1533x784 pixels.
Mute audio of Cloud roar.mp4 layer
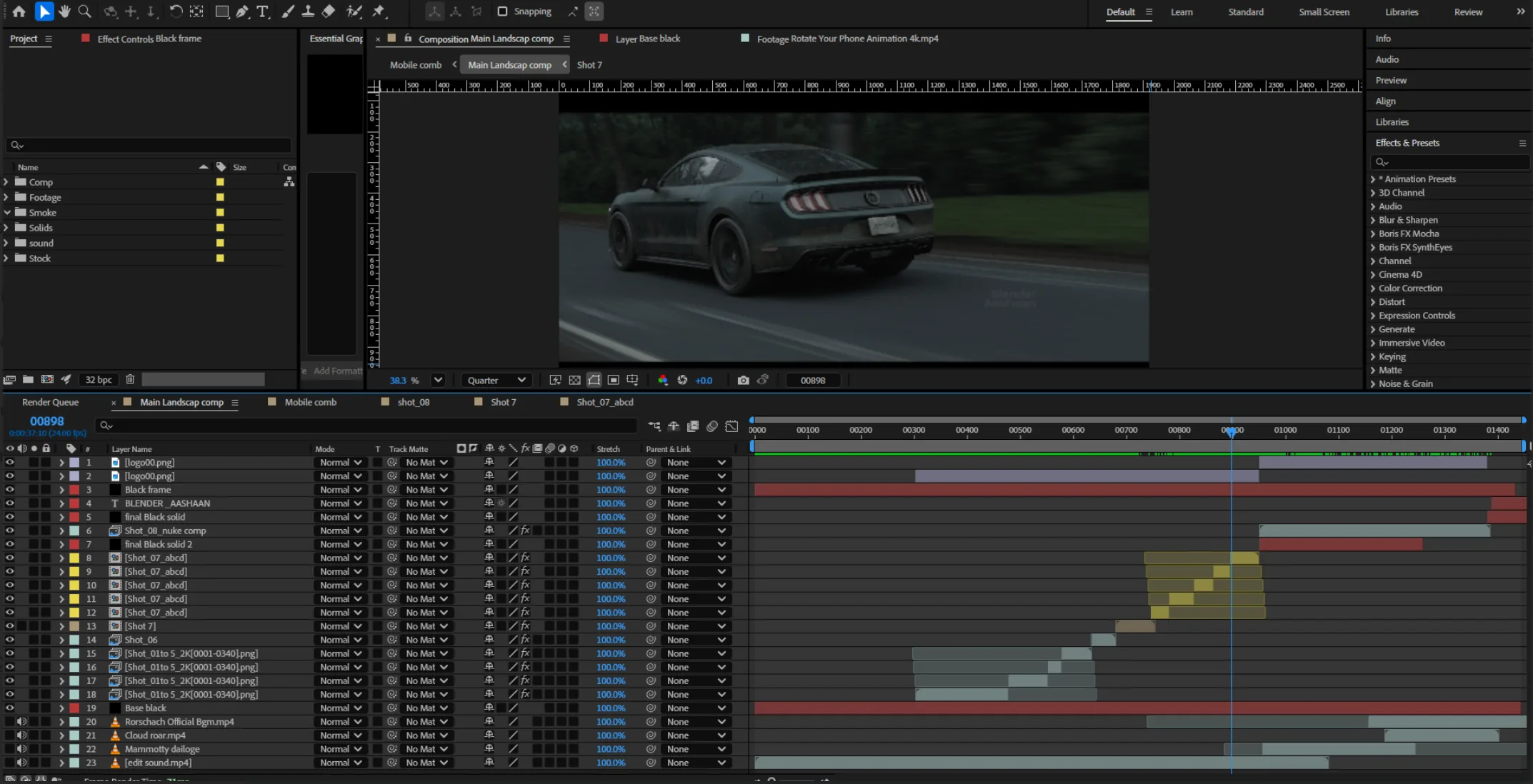pos(22,735)
